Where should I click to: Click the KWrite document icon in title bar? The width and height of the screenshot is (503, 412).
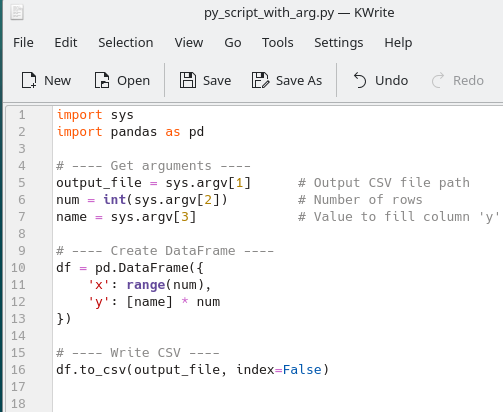(x=17, y=13)
